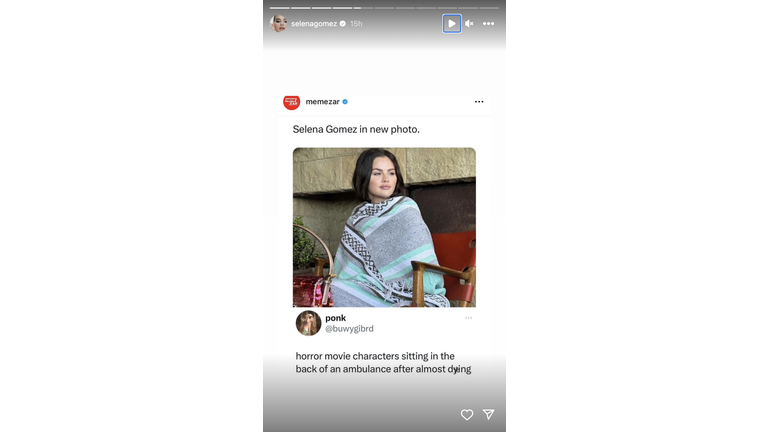Share story using paper plane icon
The width and height of the screenshot is (768, 432).
point(488,414)
